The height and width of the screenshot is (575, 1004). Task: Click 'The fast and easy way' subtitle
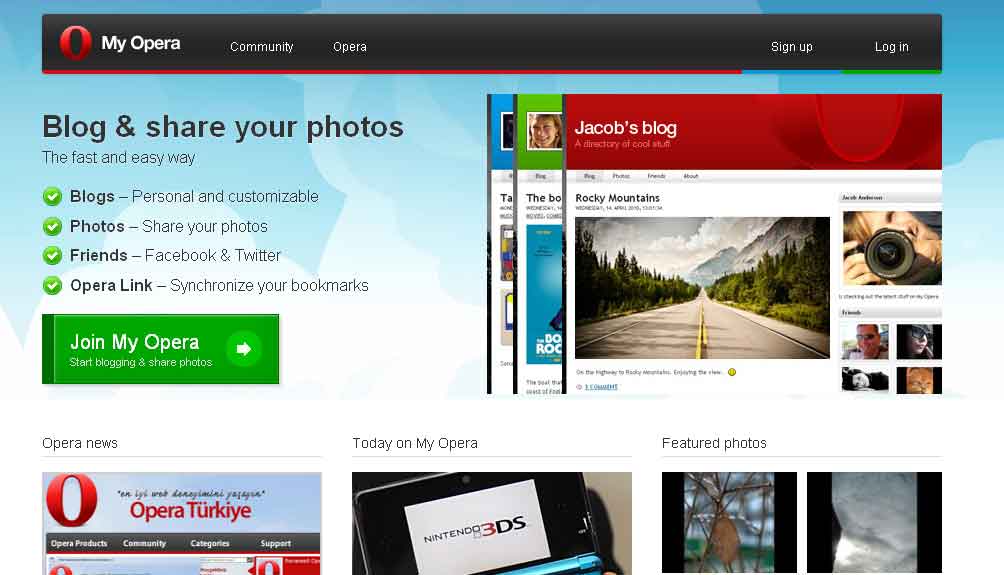(x=118, y=158)
